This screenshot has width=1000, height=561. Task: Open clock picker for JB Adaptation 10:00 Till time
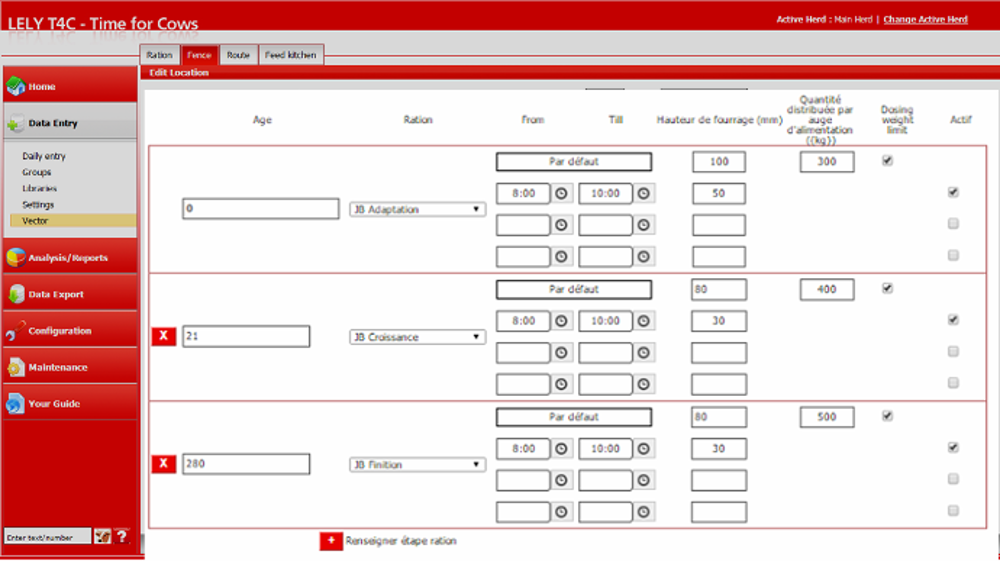coord(643,193)
